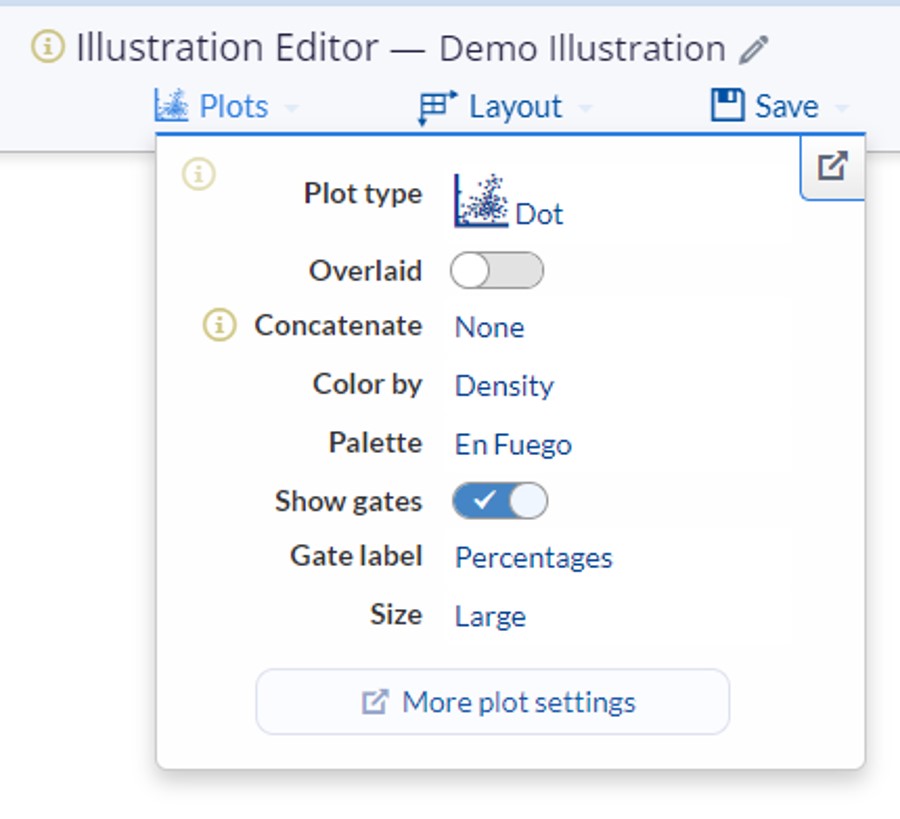Disable the Show gates switch
900x819 pixels.
click(500, 501)
